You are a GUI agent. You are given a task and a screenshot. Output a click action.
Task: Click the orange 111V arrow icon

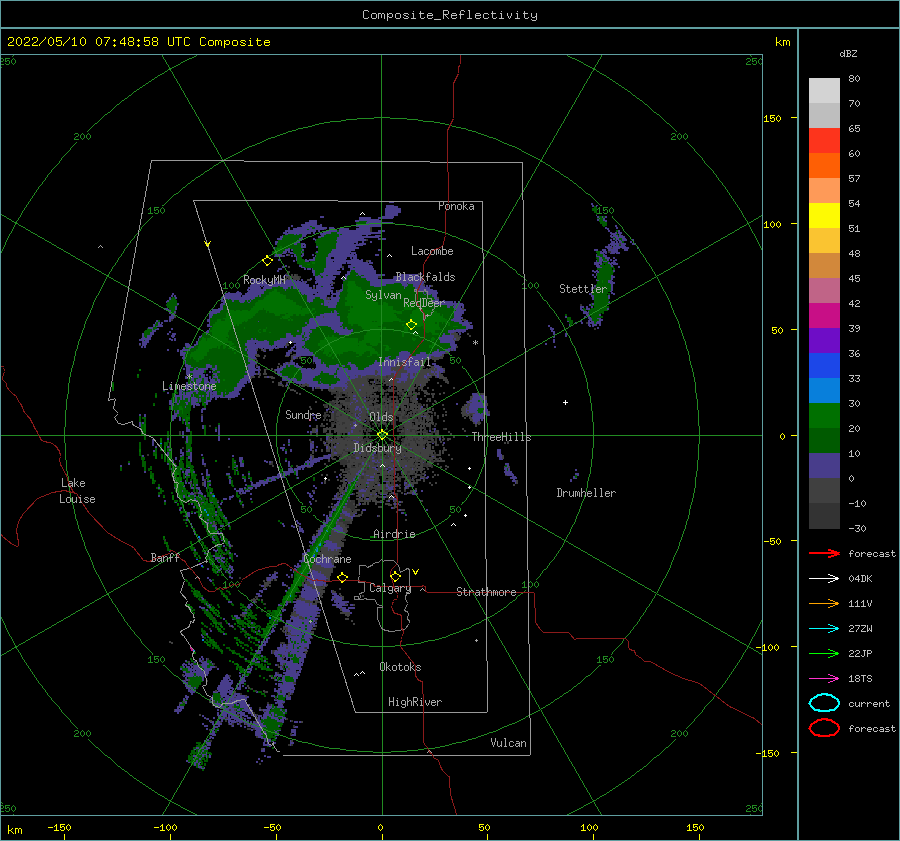(824, 603)
